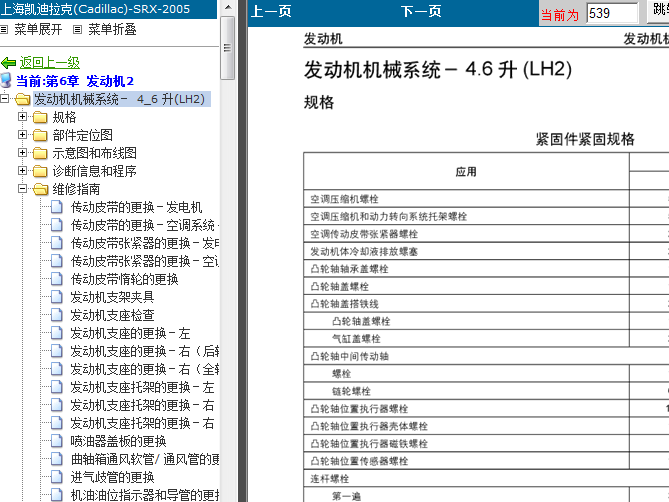This screenshot has height=502, width=669.
Task: Click the sidebar scrollbar thumb
Action: pos(228,48)
